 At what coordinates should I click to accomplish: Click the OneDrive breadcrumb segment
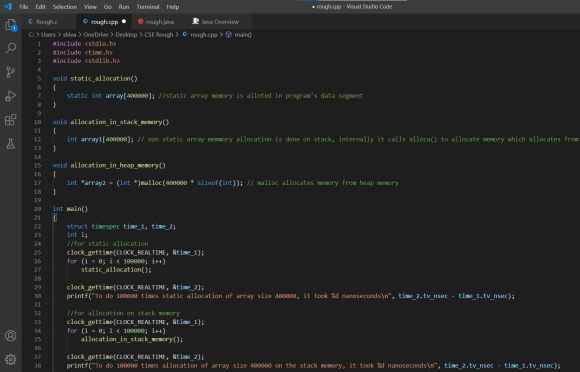(96, 34)
